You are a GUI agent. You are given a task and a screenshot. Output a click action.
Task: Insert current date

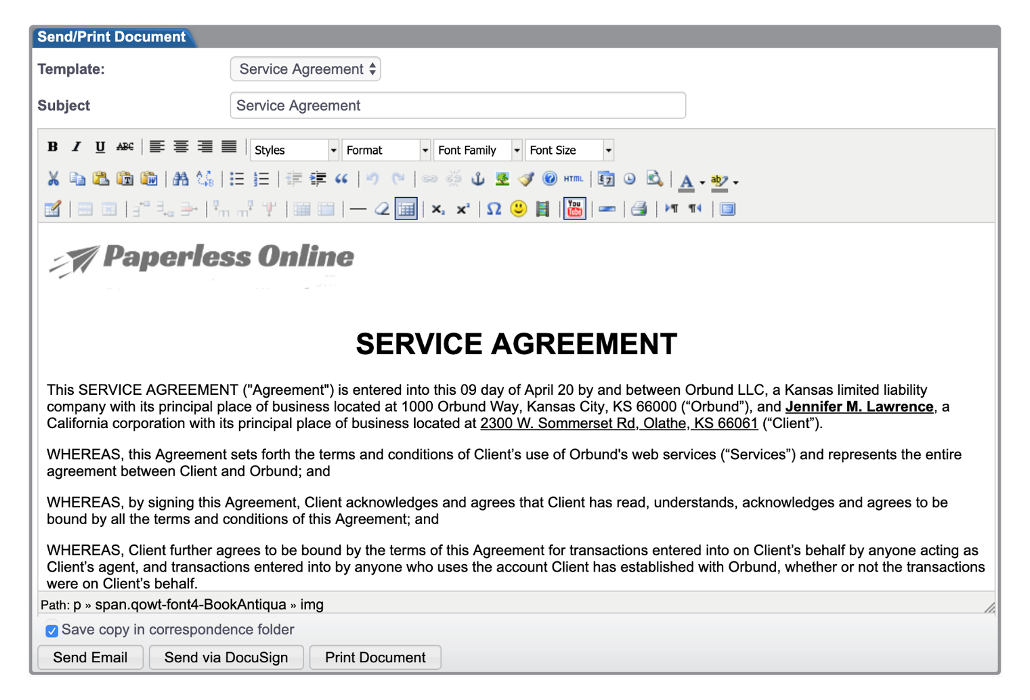606,179
